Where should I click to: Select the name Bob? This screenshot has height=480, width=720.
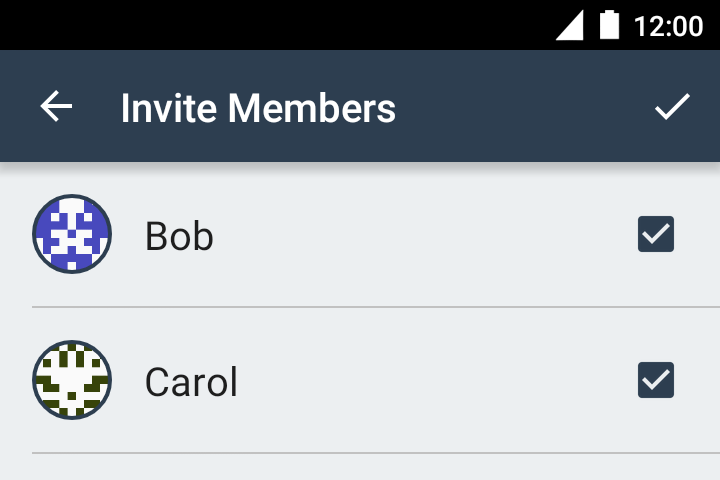click(179, 236)
